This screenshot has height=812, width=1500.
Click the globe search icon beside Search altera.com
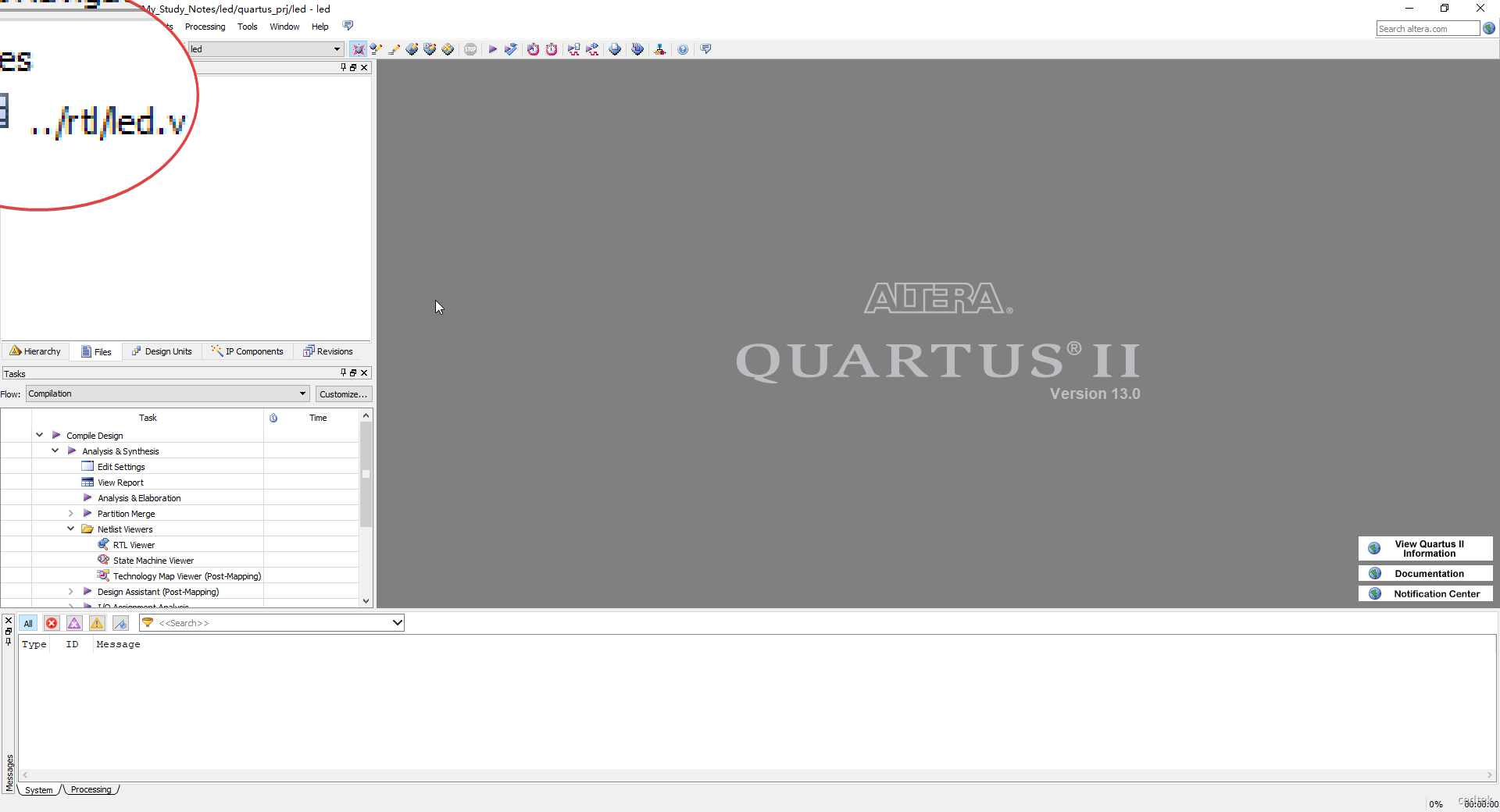click(1489, 28)
